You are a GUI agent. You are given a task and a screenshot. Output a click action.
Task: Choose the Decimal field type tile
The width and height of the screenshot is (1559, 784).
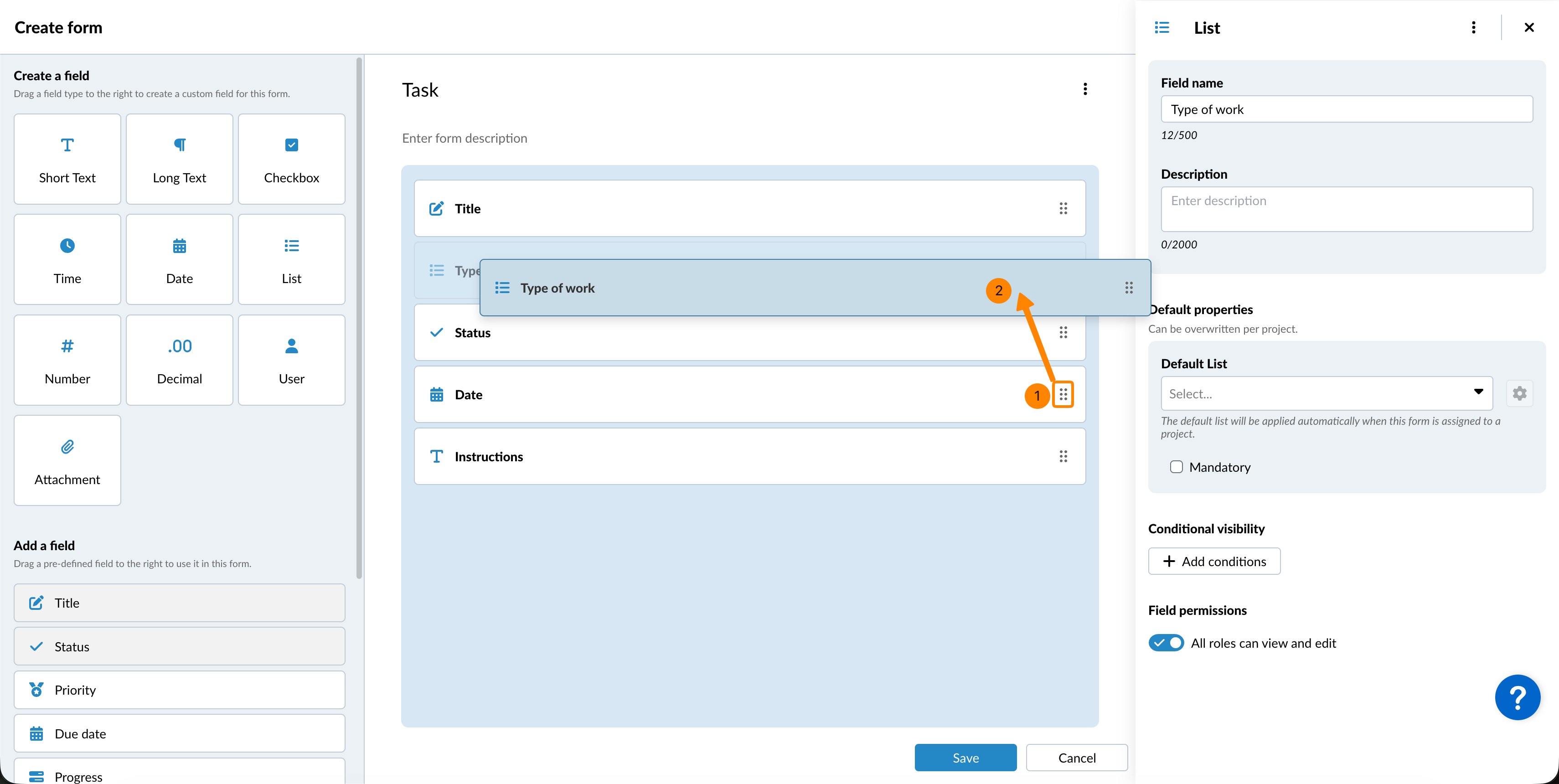click(179, 360)
